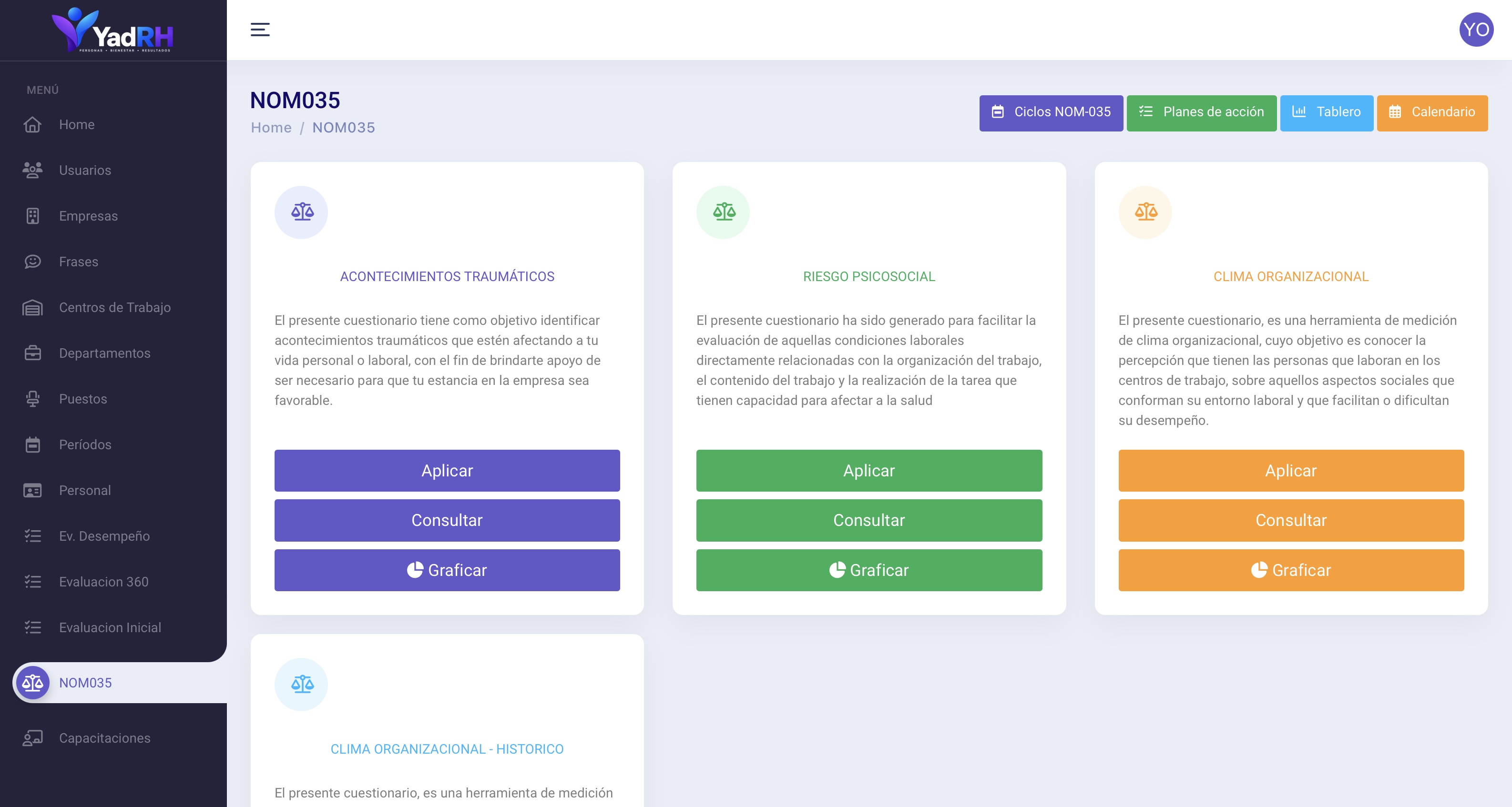Click the Ev. Desempeño checklist icon
1512x807 pixels.
(32, 536)
